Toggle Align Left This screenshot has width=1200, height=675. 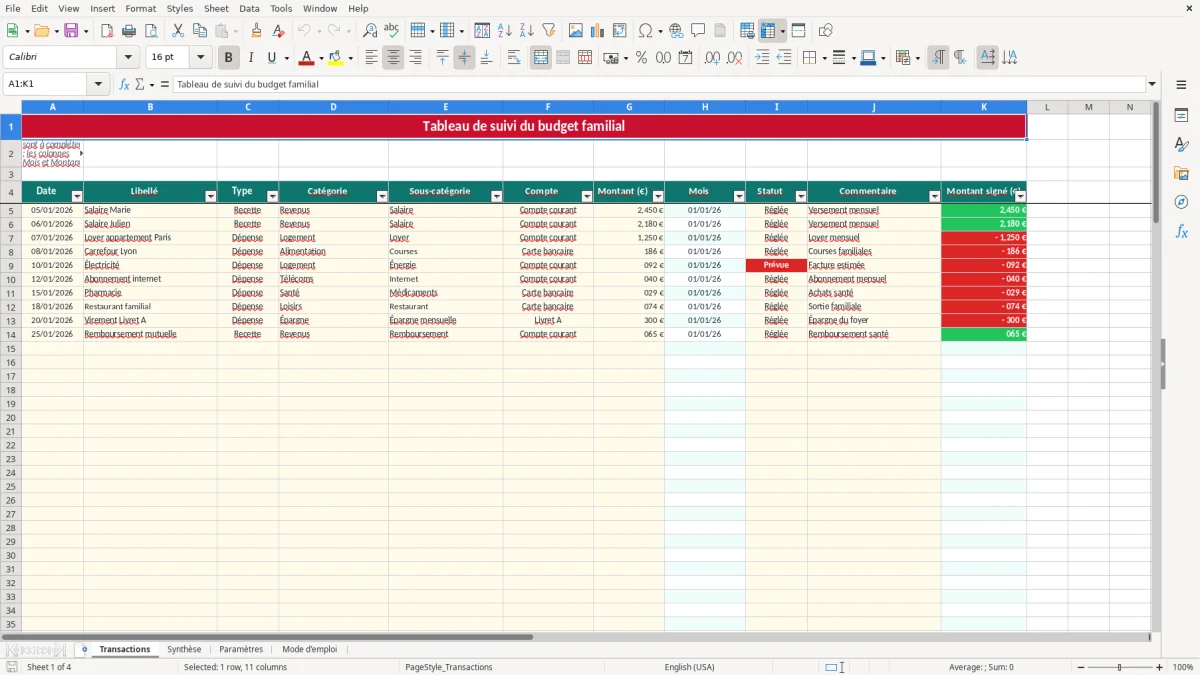coord(371,58)
